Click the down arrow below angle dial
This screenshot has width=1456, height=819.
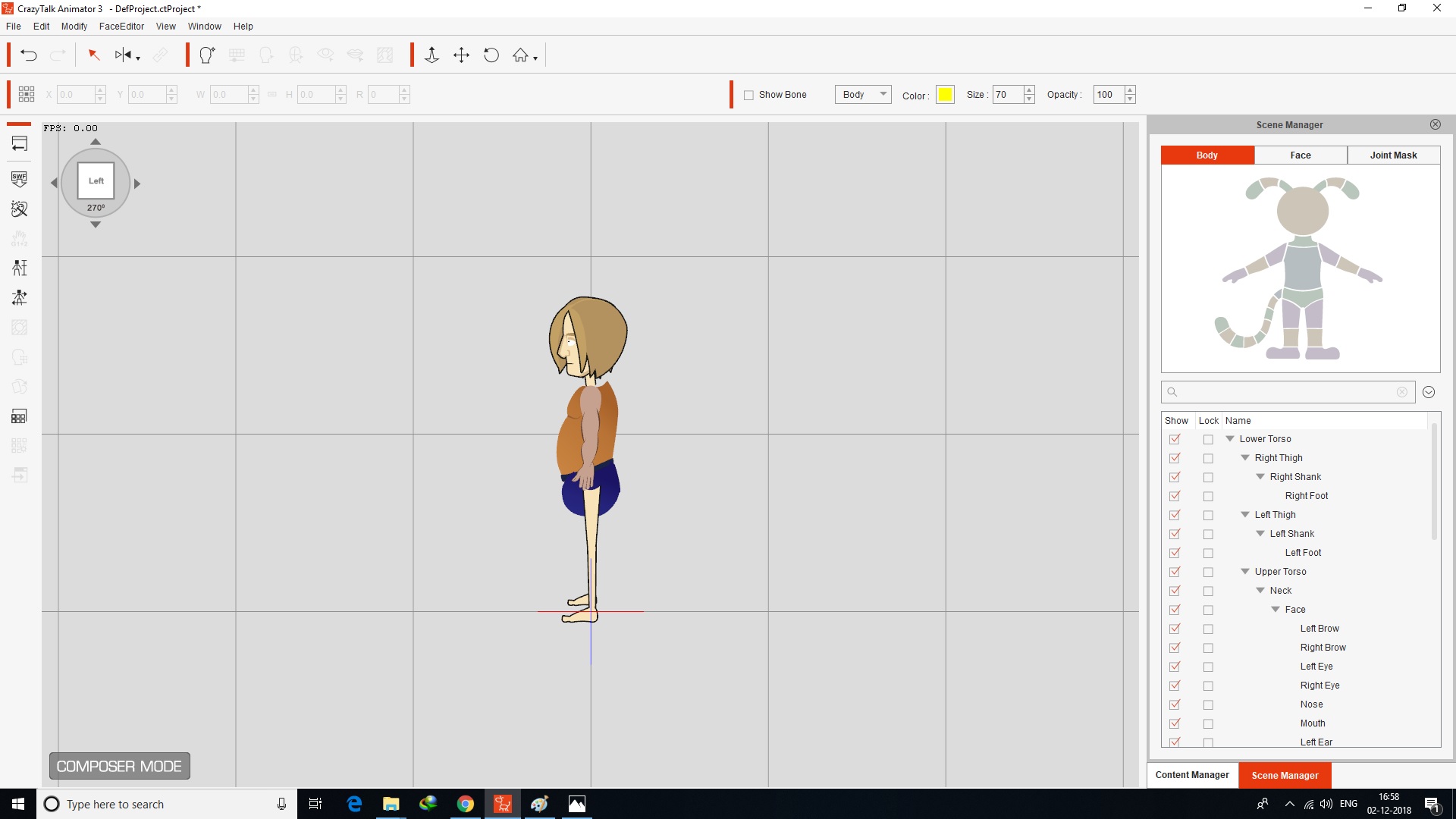96,224
